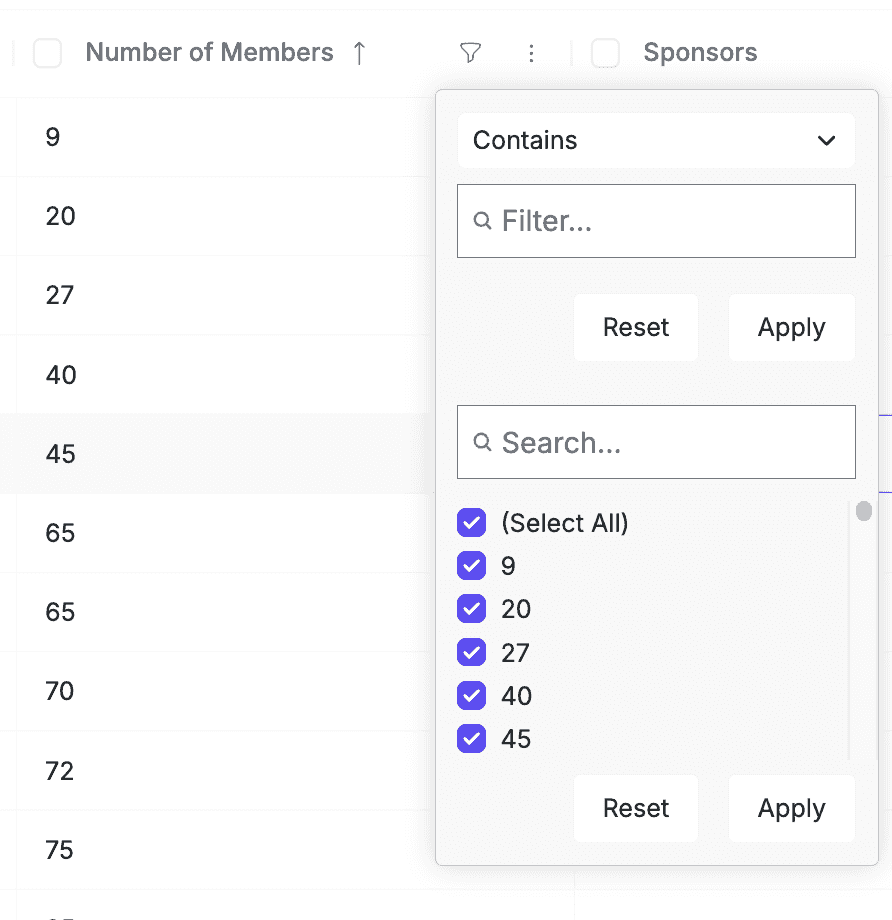Open the three-dot column menu icon
This screenshot has width=892, height=920.
tap(531, 53)
